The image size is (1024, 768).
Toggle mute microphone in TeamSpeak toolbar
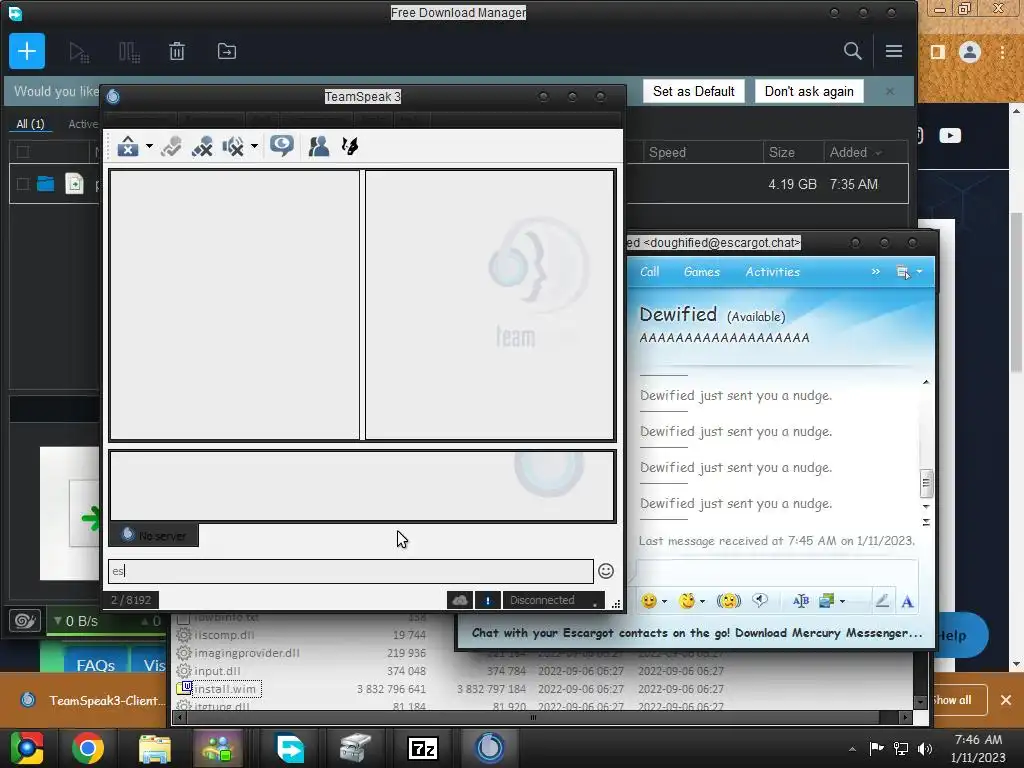(202, 146)
